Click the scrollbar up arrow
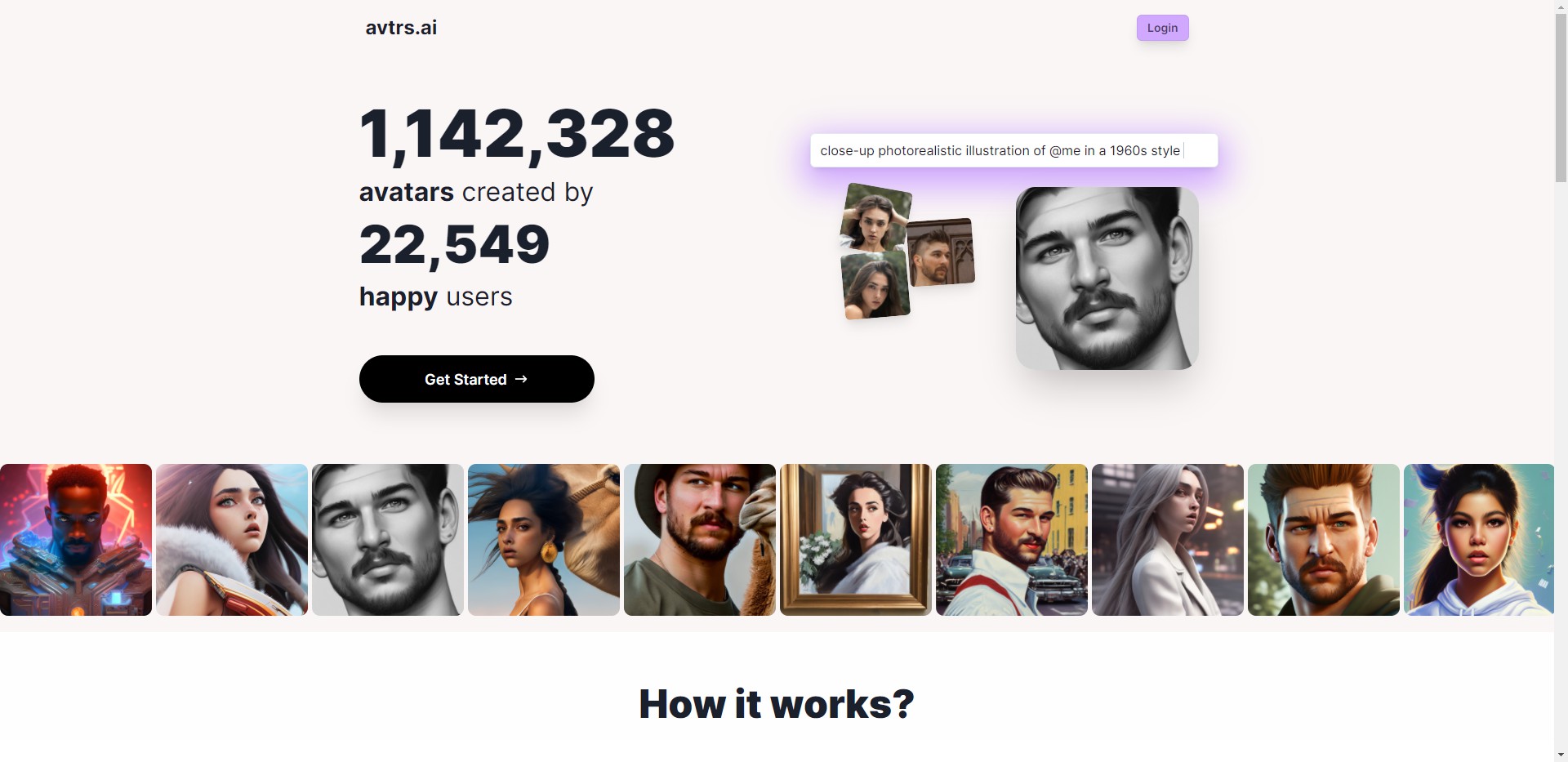 [x=1561, y=7]
